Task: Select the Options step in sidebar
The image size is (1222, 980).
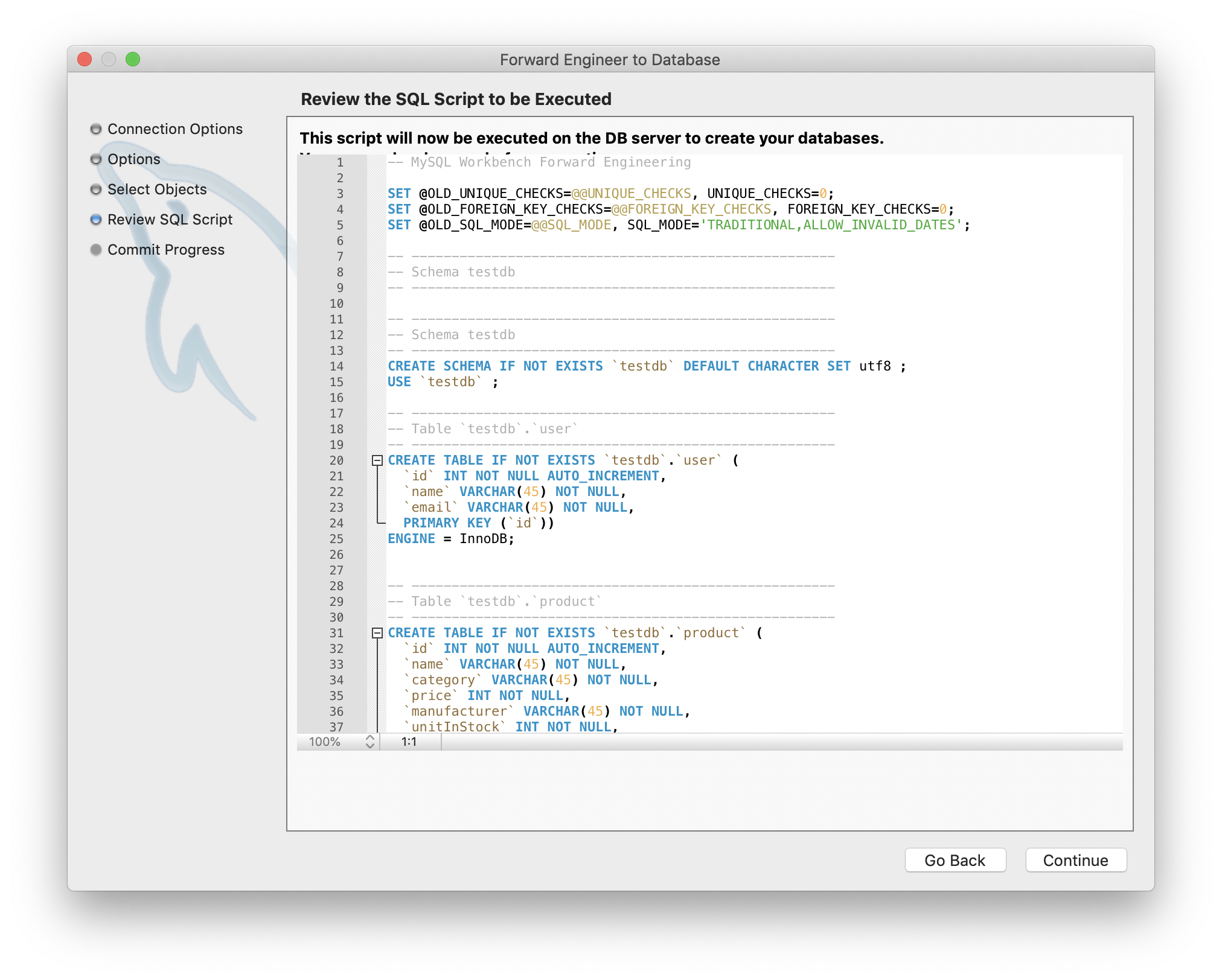Action: [133, 159]
